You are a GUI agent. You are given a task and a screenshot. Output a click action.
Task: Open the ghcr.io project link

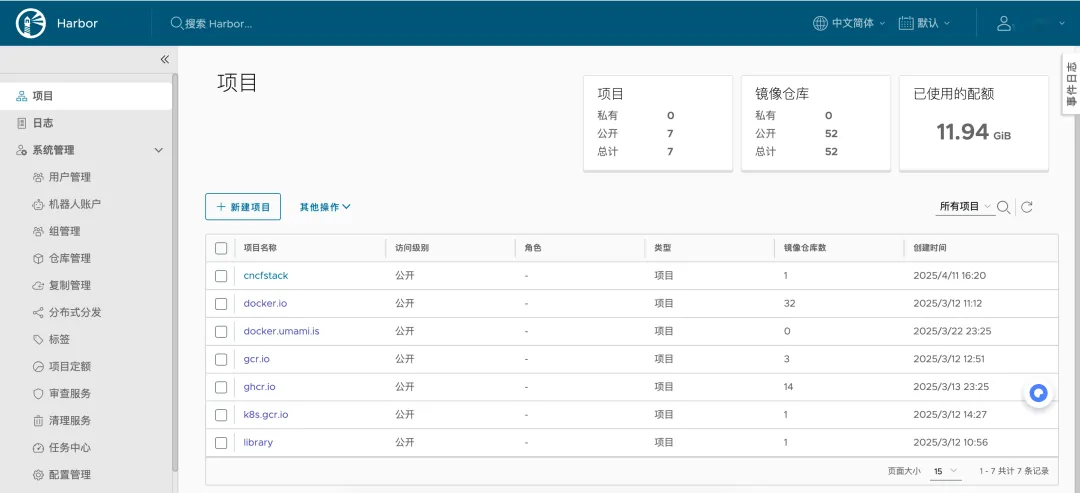pos(259,387)
